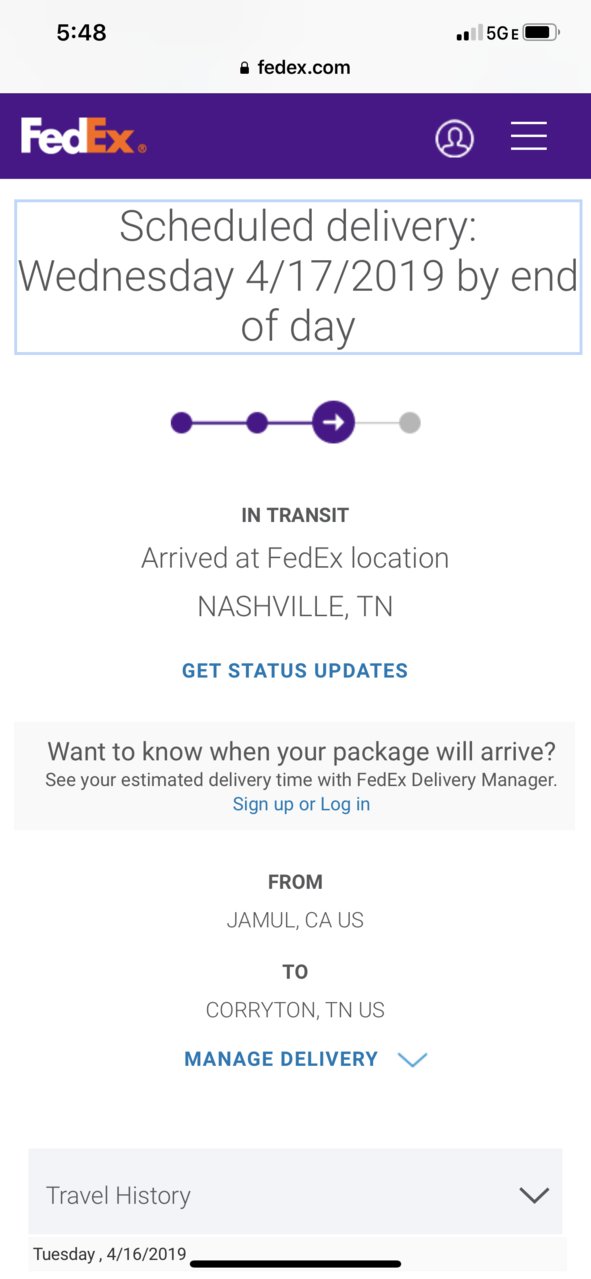Select the second progress step dot
This screenshot has width=591, height=1279.
pos(257,423)
